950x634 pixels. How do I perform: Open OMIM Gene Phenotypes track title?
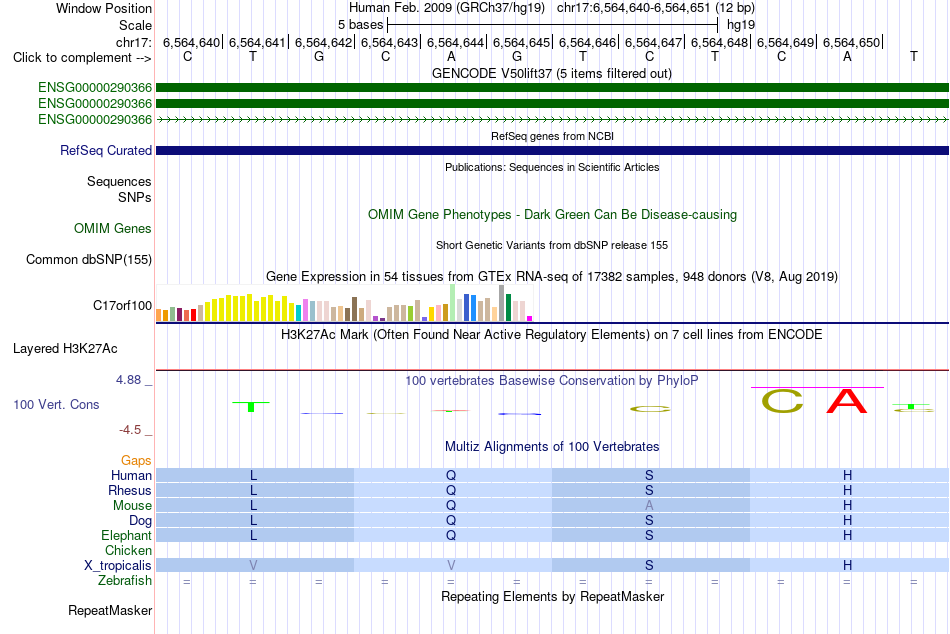pyautogui.click(x=552, y=215)
